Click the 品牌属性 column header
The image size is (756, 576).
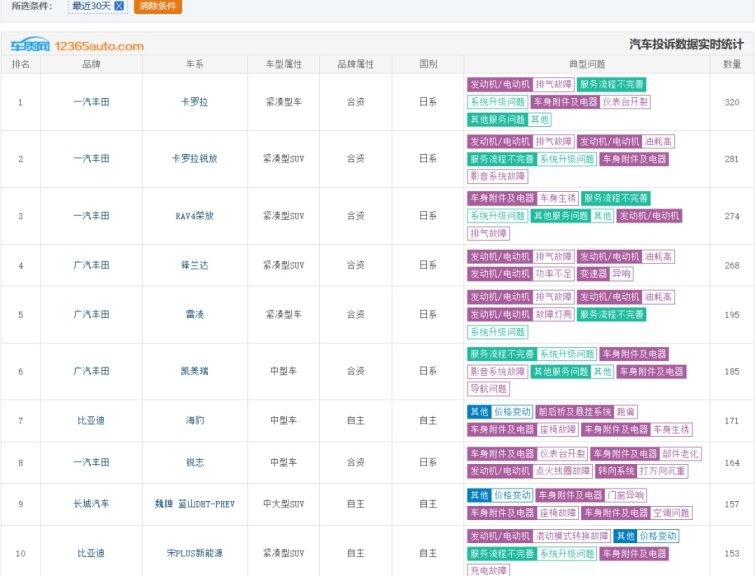[x=356, y=64]
